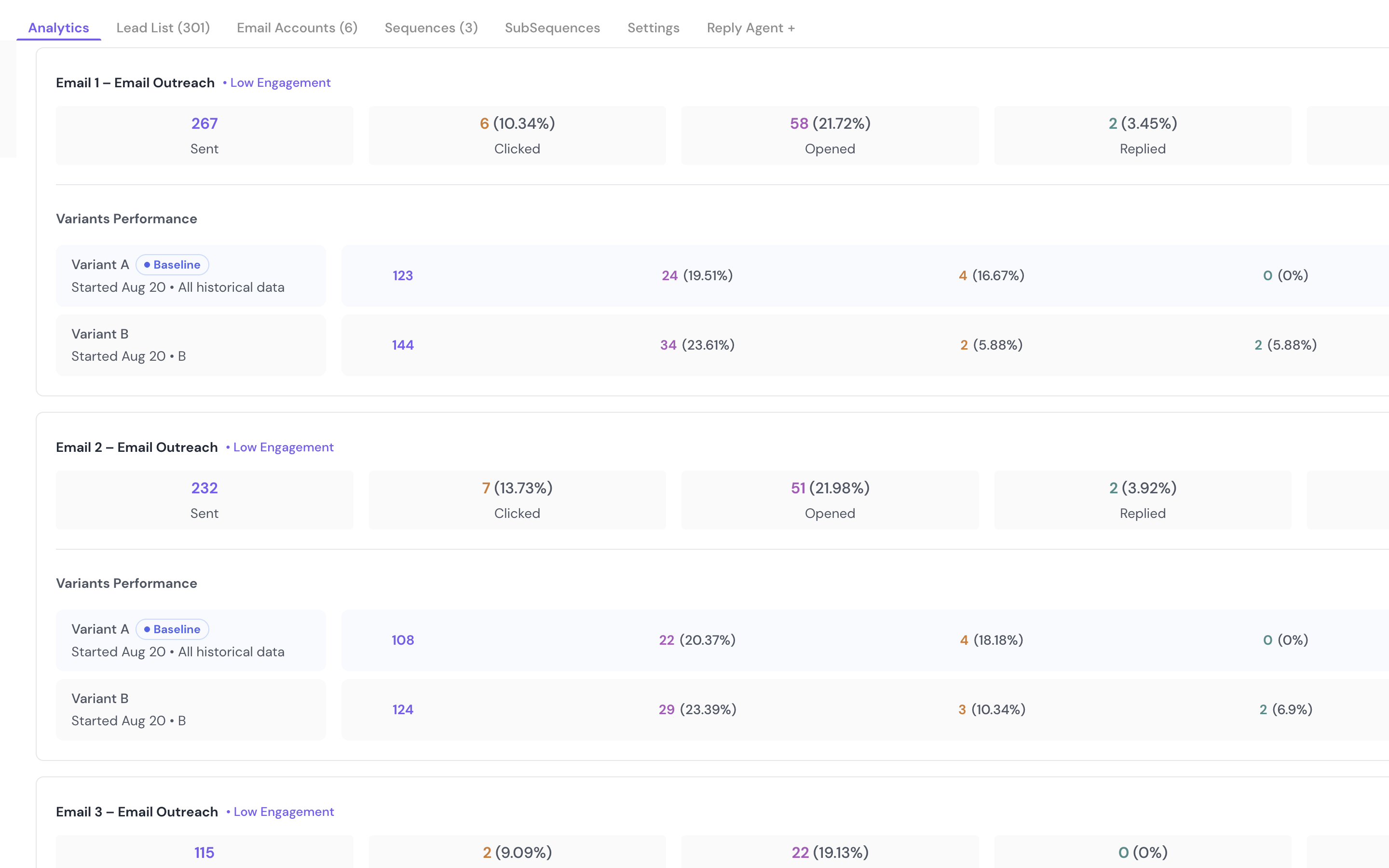Click Email 1 Variant B value 34 (23.61%)

click(x=697, y=345)
